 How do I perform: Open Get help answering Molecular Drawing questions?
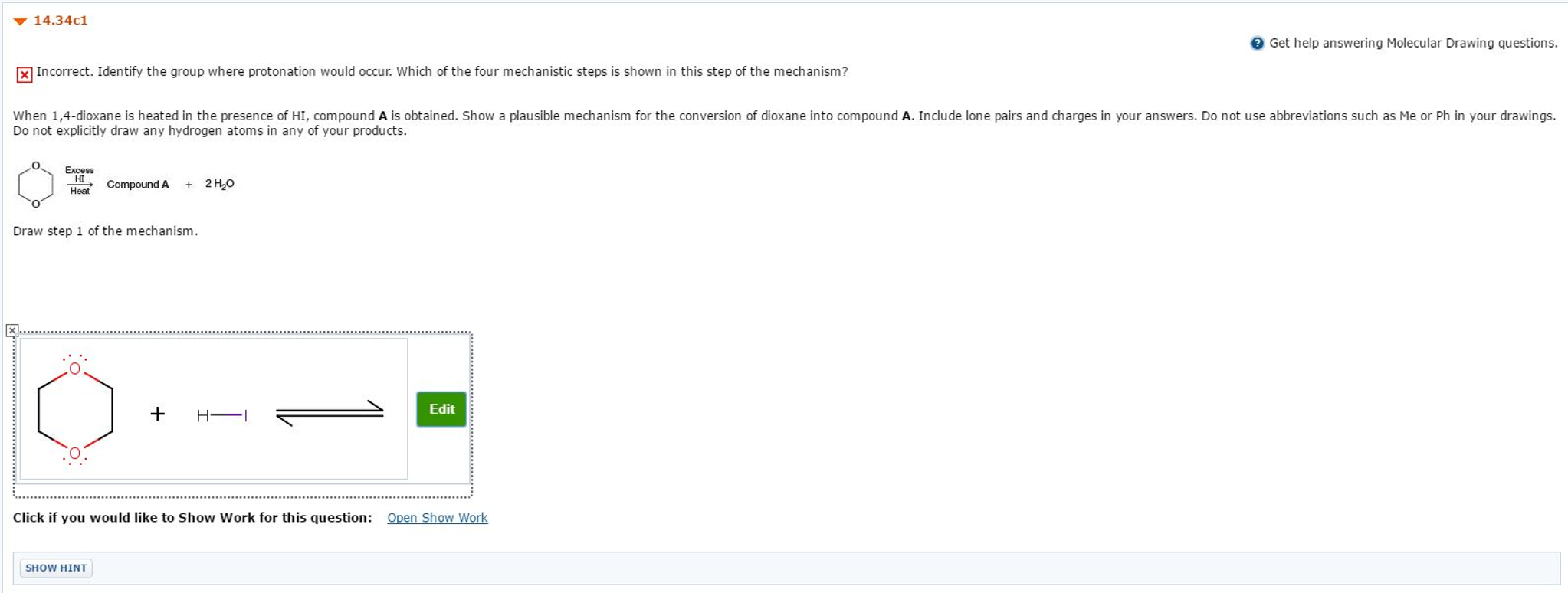click(x=1412, y=43)
